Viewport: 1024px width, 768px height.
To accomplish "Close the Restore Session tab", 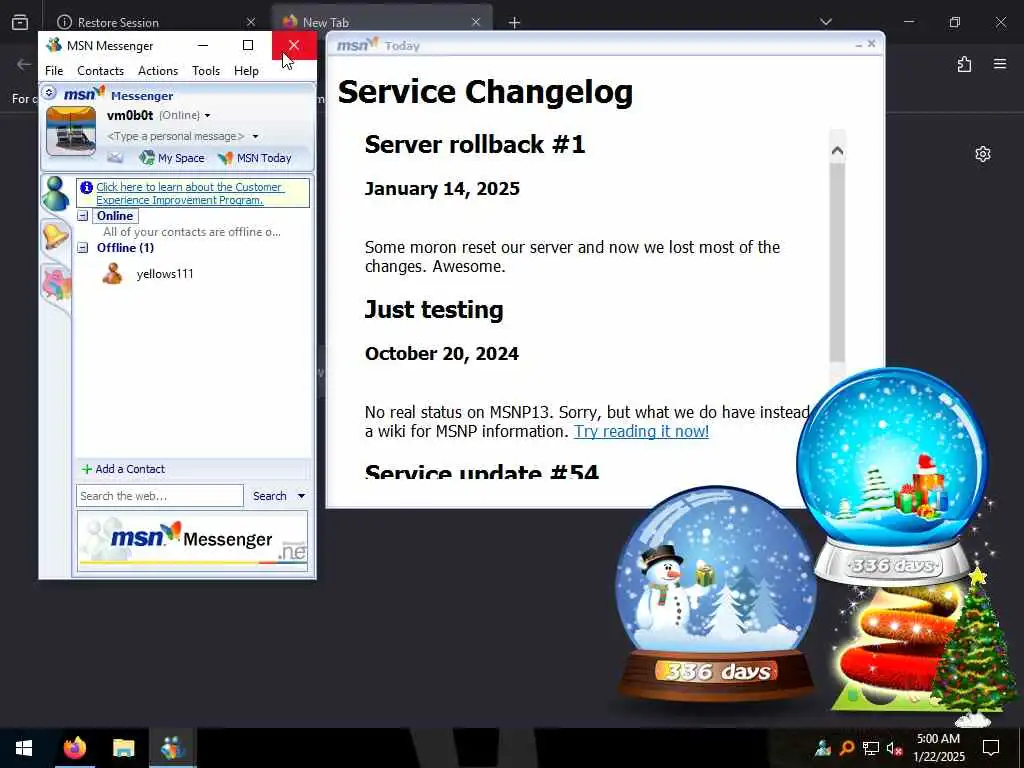I will click(251, 22).
